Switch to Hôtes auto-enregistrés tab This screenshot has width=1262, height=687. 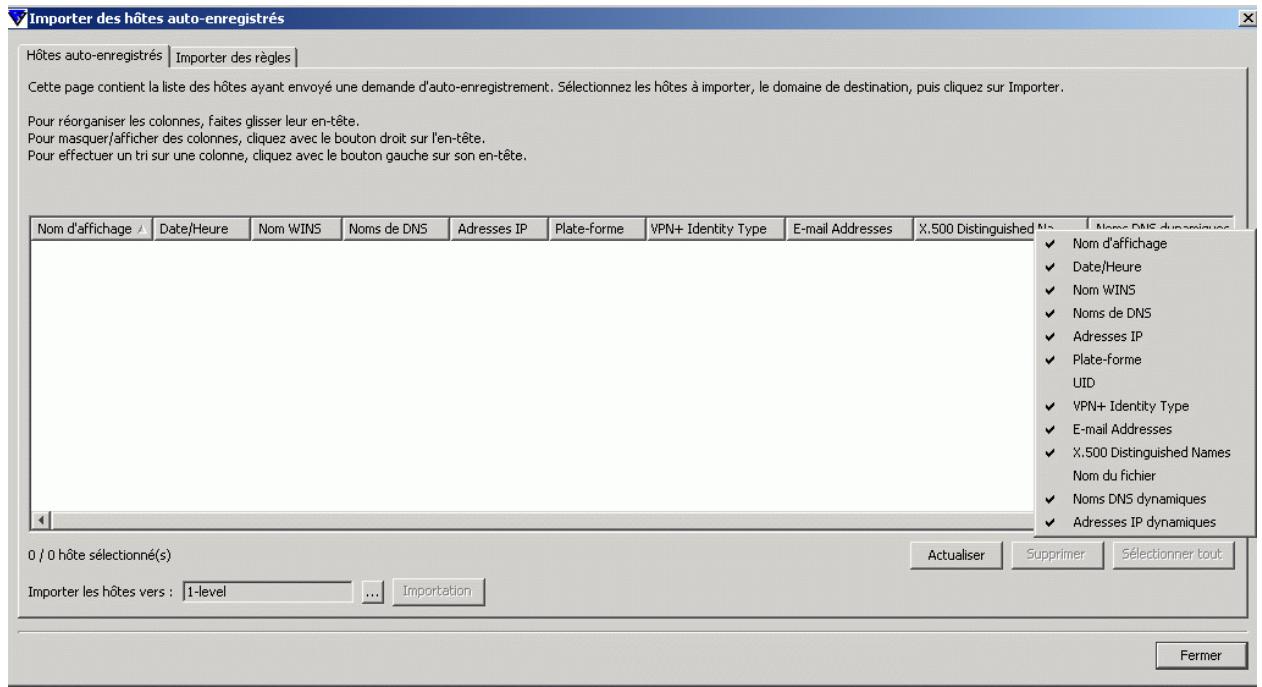coord(94,54)
